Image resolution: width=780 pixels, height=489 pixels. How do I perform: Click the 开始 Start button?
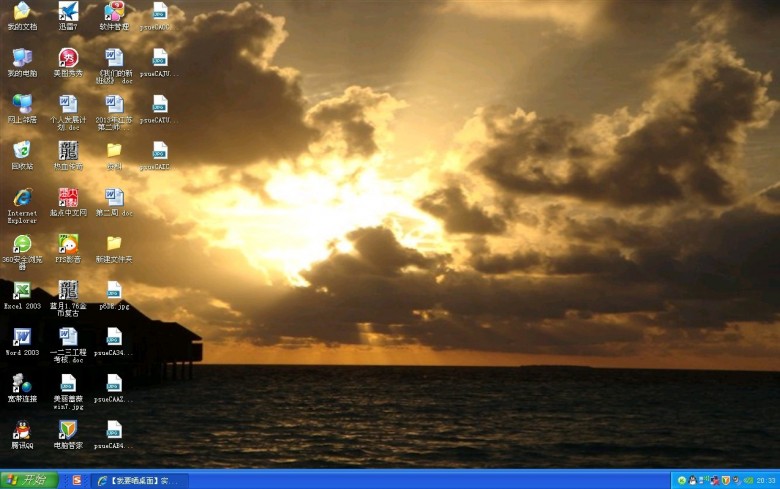click(29, 480)
